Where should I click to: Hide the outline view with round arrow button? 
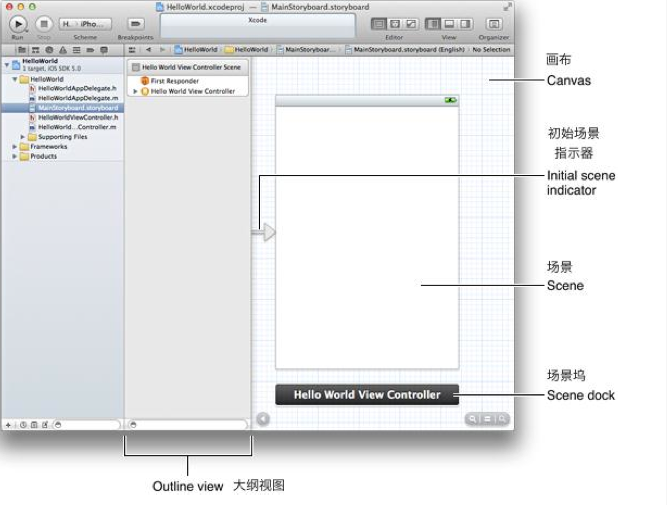(263, 419)
